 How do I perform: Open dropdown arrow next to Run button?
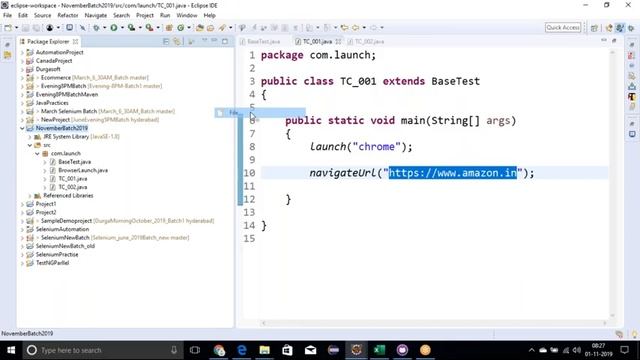pyautogui.click(x=122, y=28)
